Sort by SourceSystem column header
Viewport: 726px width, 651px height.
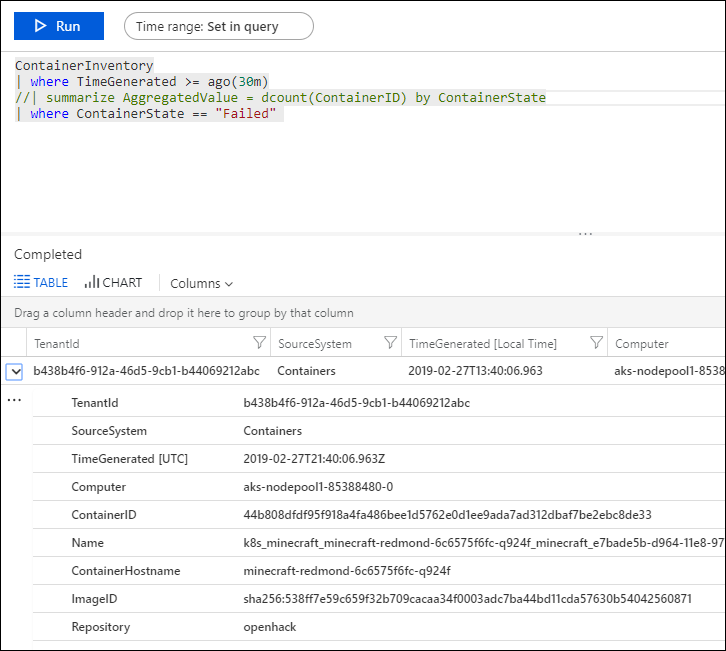[x=315, y=344]
